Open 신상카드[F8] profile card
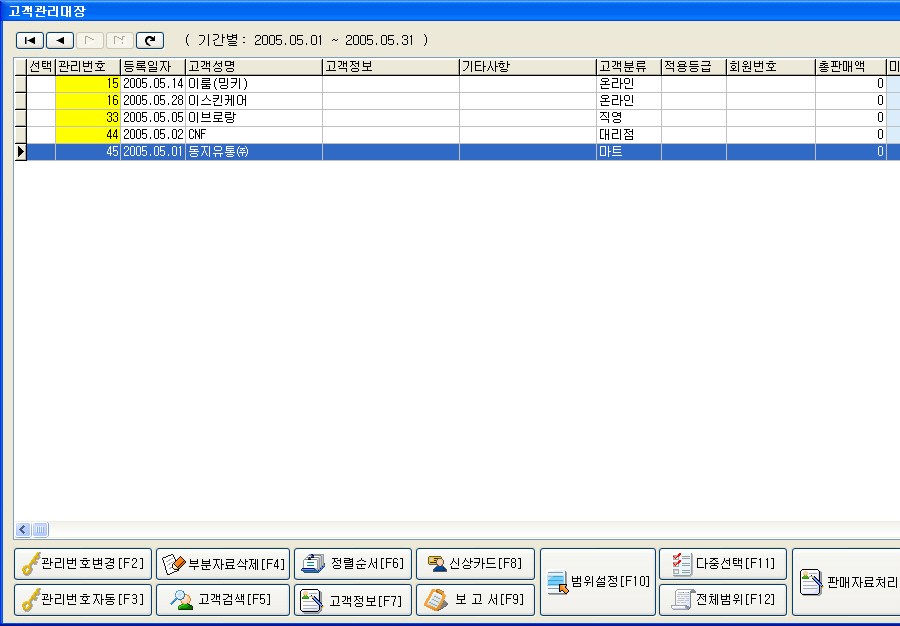Screen dimensions: 900x626 tap(475, 564)
